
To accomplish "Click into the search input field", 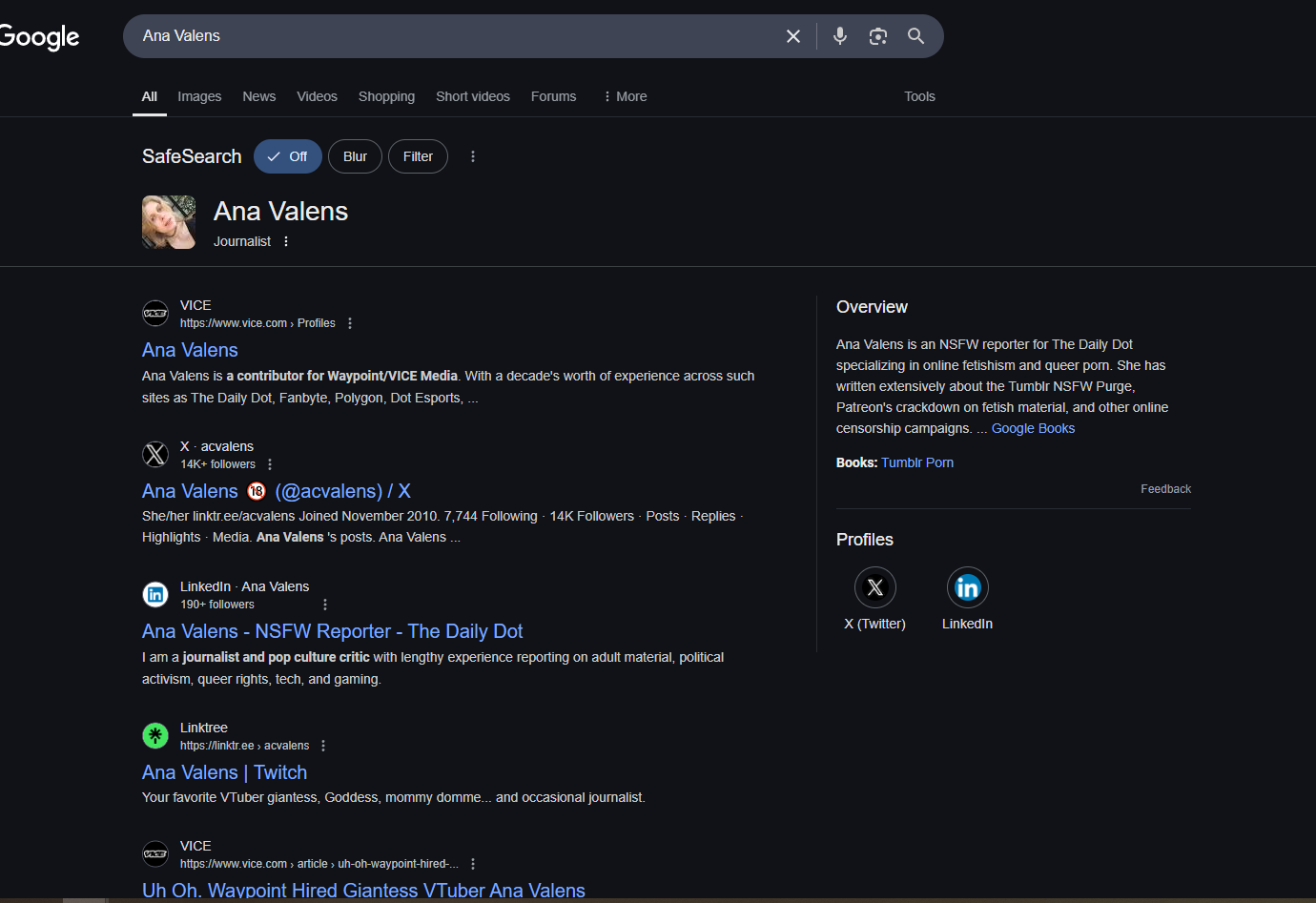I will click(x=456, y=36).
